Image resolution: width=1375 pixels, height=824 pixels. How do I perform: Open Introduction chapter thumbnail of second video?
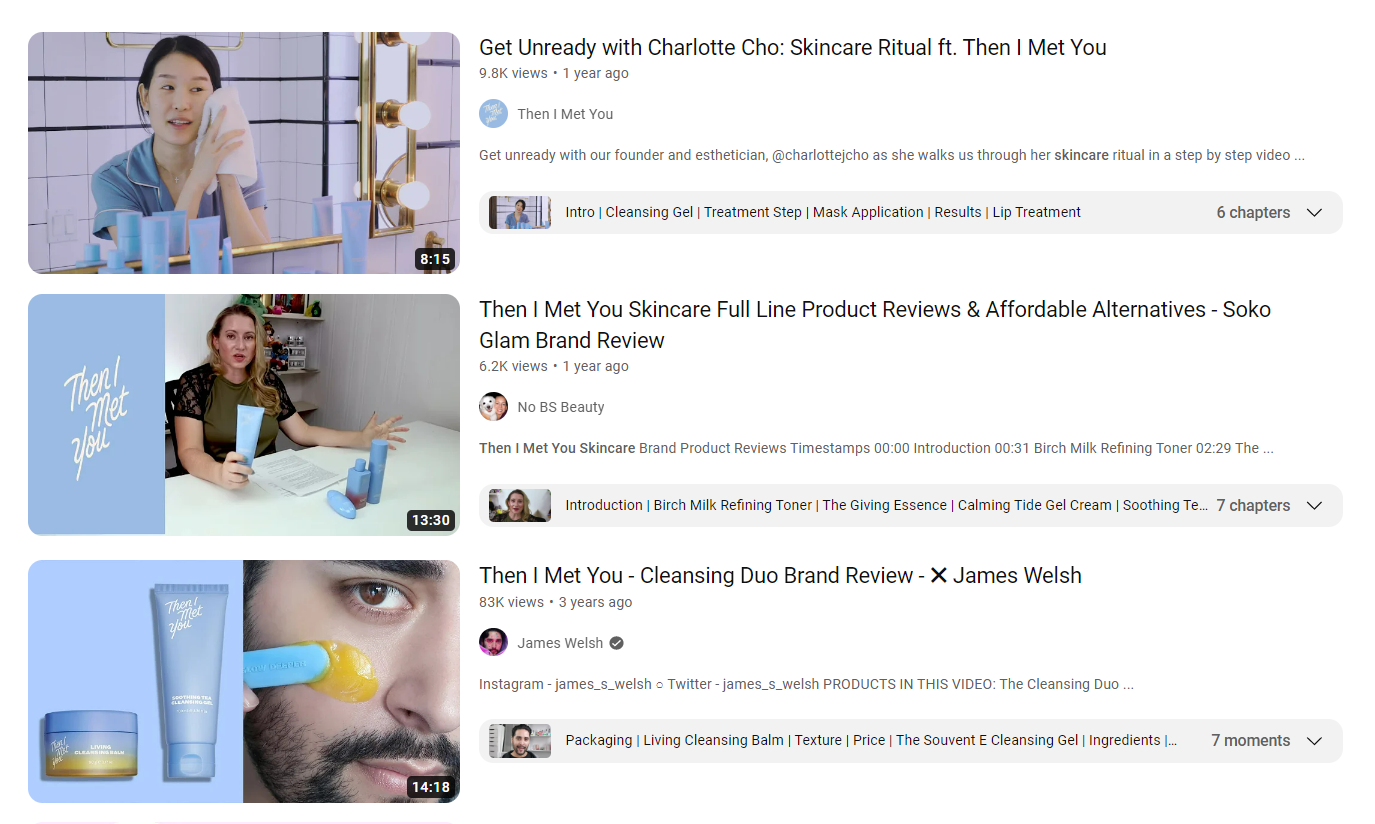point(520,506)
